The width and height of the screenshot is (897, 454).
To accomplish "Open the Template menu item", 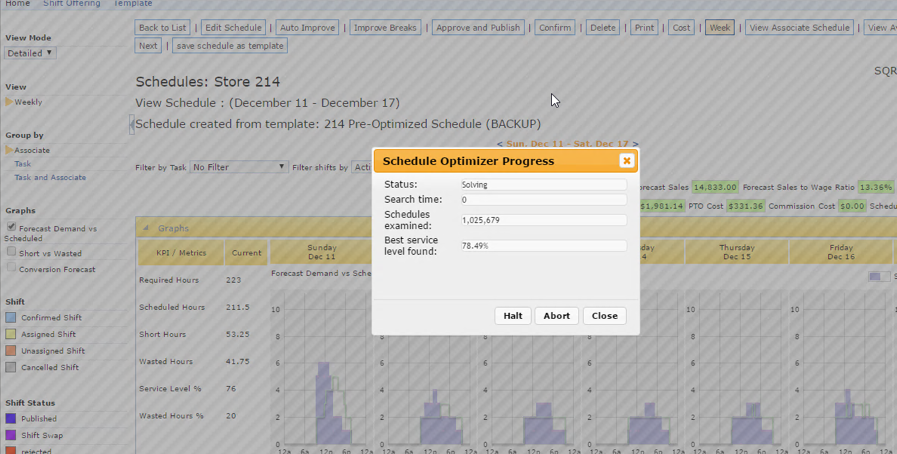I will tap(132, 3).
